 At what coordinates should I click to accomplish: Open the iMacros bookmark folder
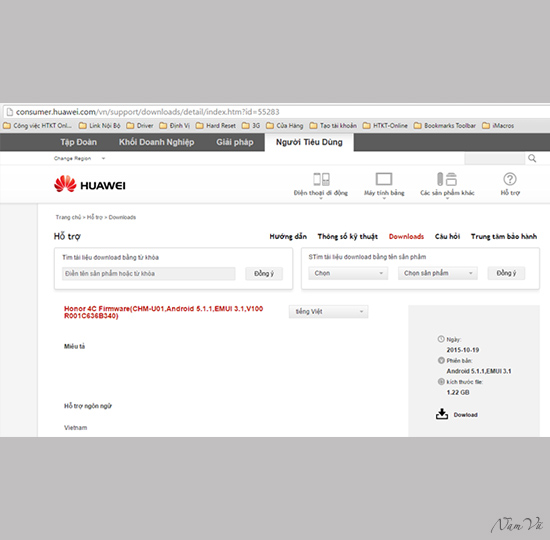tap(498, 125)
